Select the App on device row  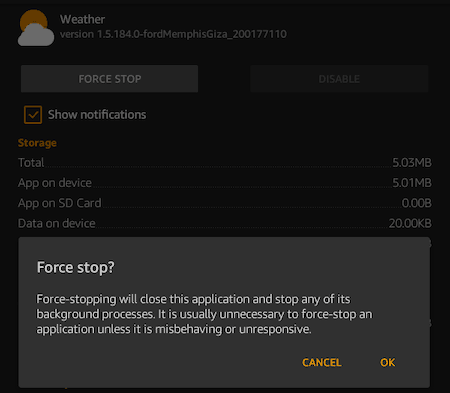point(225,183)
